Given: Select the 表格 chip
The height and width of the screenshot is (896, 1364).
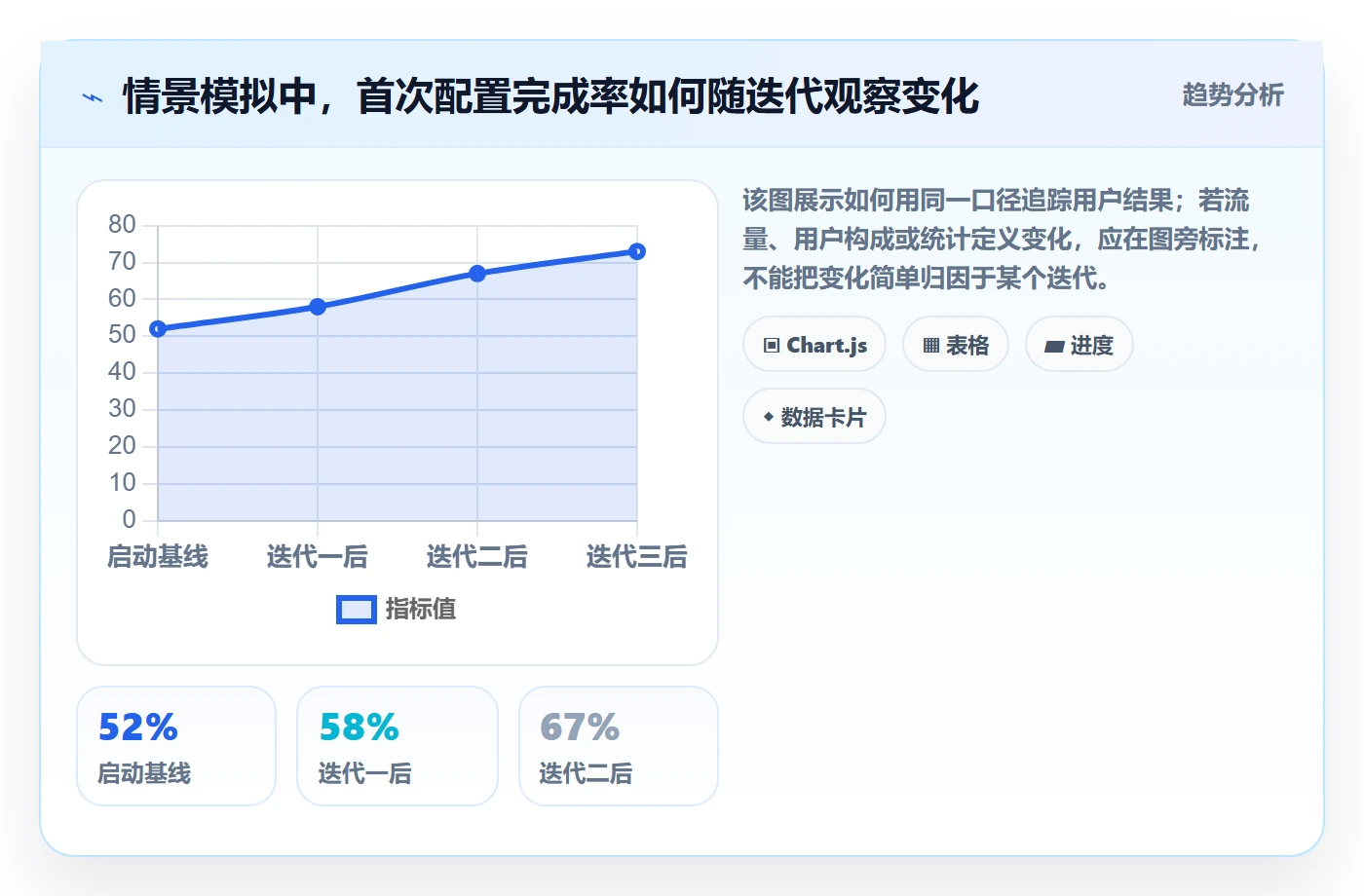Looking at the screenshot, I should (956, 345).
